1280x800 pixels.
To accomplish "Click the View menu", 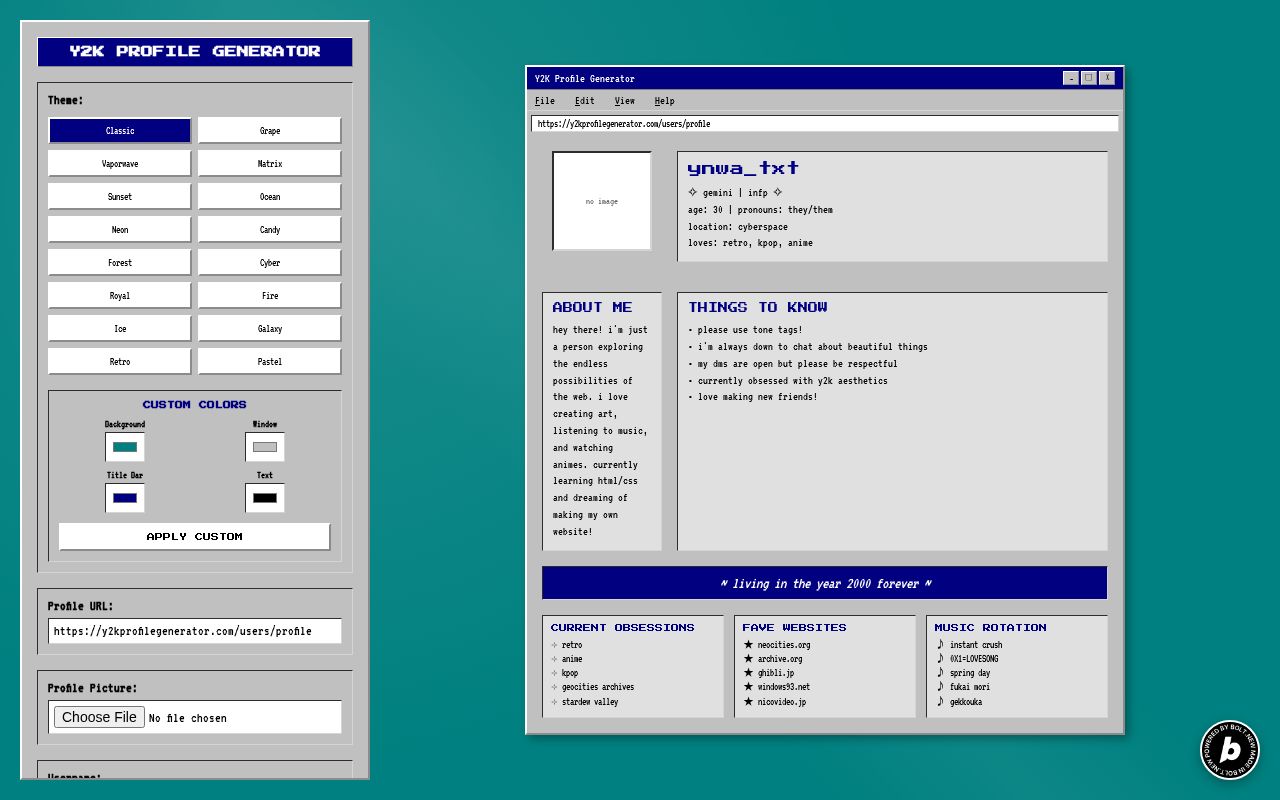I will pyautogui.click(x=625, y=101).
